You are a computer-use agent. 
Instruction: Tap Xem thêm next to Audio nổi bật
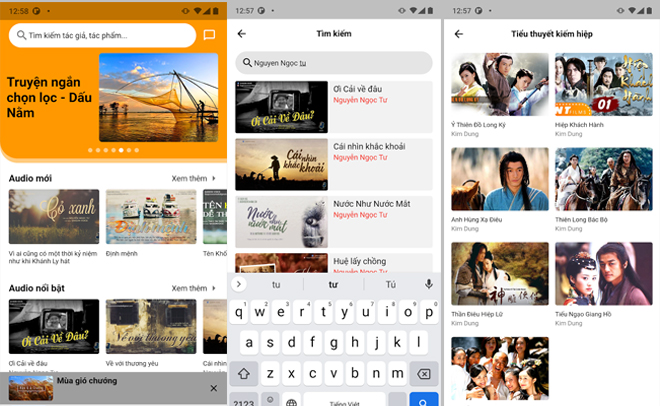coord(189,288)
